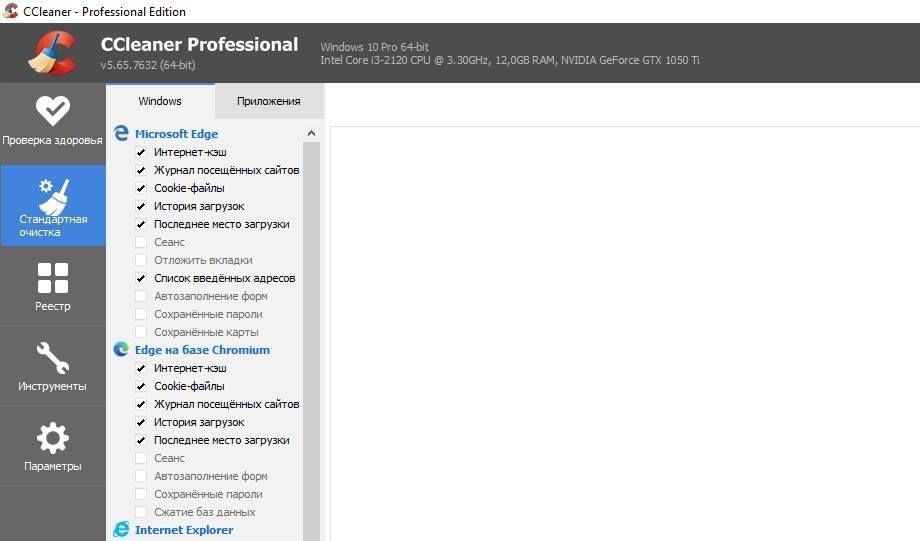Click Windows 10 Pro 64-bit system info
The height and width of the screenshot is (541, 920).
pos(374,47)
